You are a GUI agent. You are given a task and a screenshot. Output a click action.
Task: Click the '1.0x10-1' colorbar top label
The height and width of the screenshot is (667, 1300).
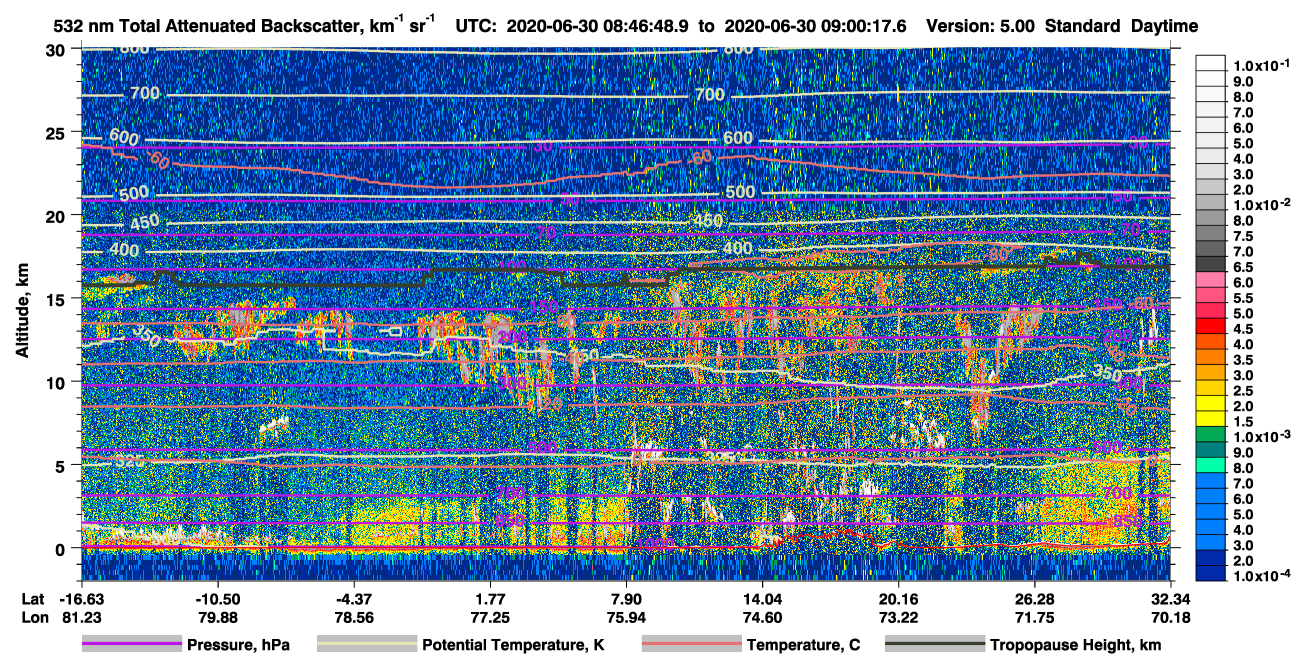pos(1260,65)
